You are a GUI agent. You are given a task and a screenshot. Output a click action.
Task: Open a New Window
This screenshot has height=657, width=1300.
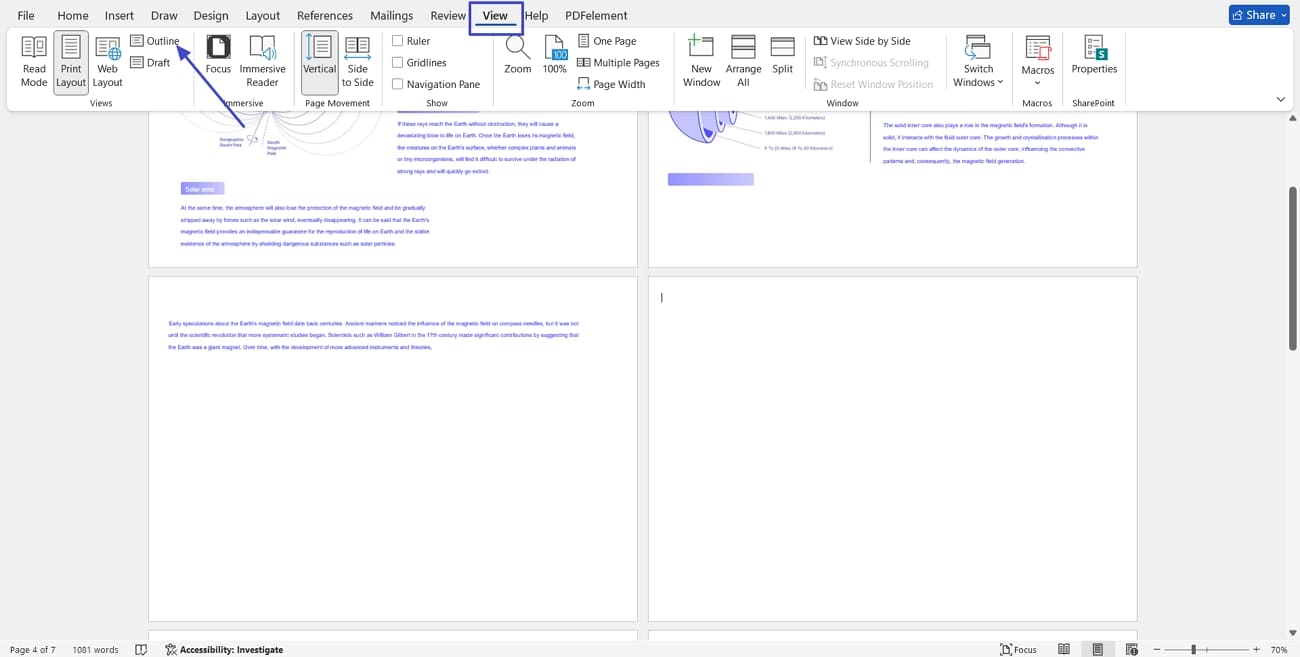[x=701, y=60]
